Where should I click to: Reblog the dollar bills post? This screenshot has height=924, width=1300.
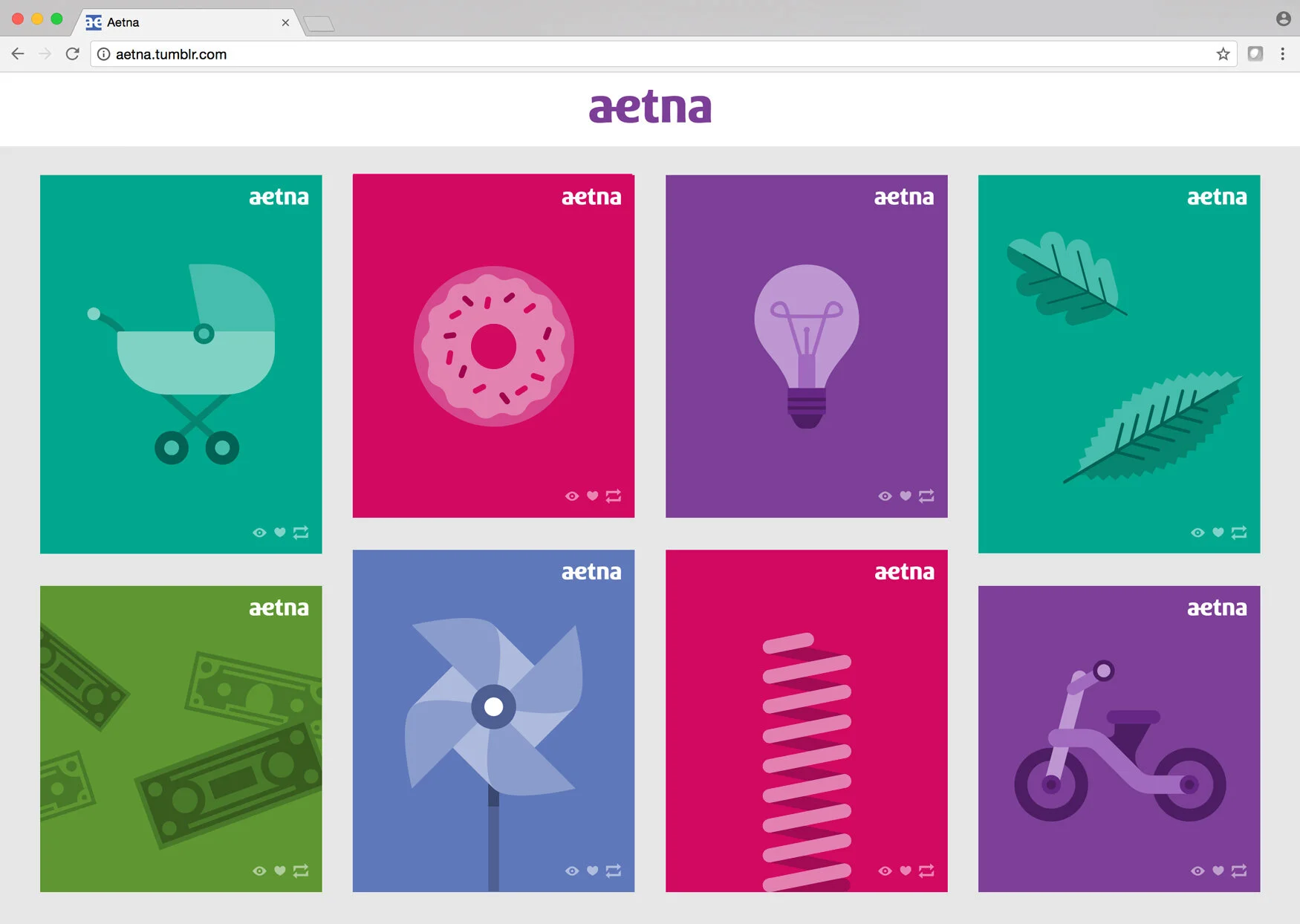[x=301, y=871]
